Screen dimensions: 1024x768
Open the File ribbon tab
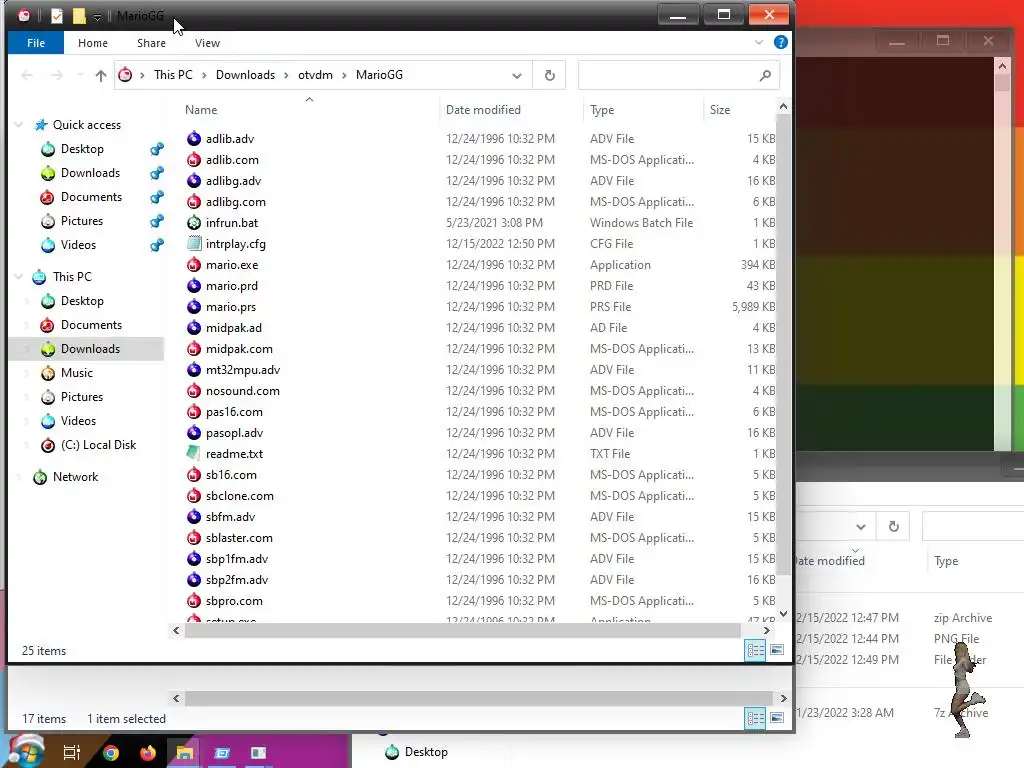[36, 43]
